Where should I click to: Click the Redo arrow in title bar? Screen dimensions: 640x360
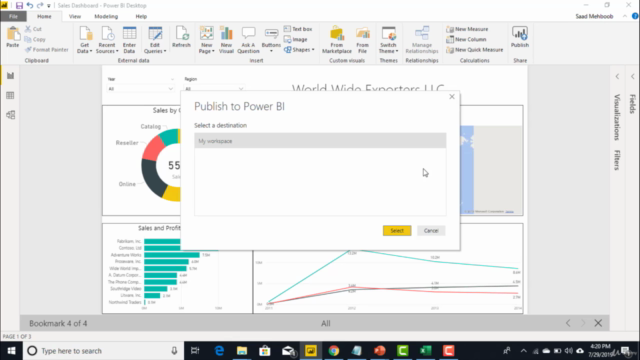tap(40, 5)
